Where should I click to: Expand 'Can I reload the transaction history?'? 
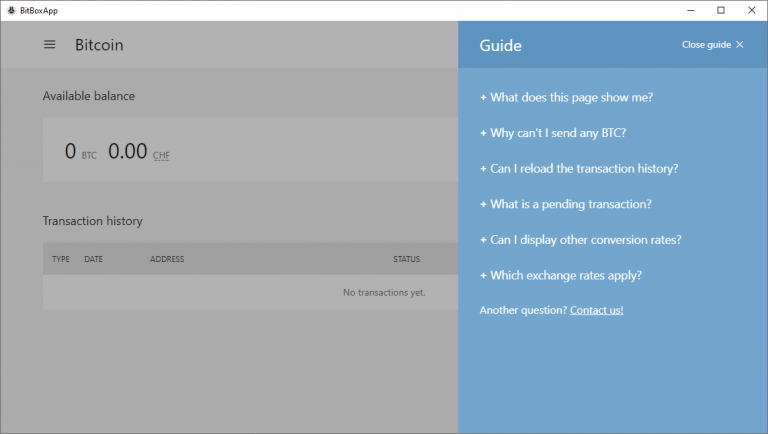(579, 168)
